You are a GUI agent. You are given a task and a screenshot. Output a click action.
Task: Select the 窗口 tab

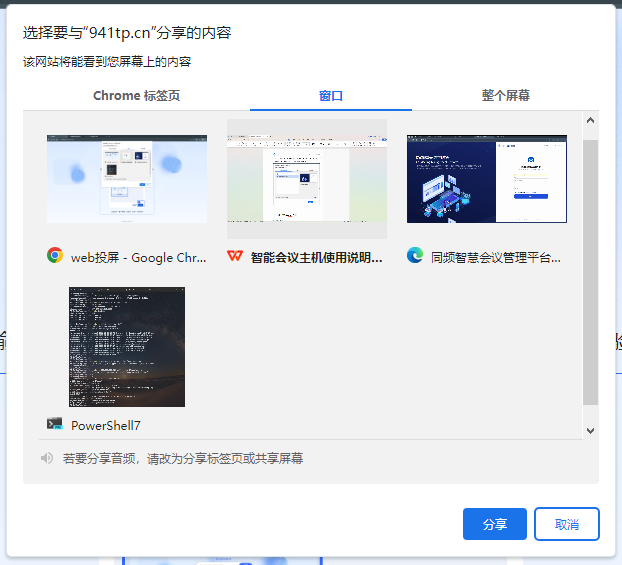point(331,96)
